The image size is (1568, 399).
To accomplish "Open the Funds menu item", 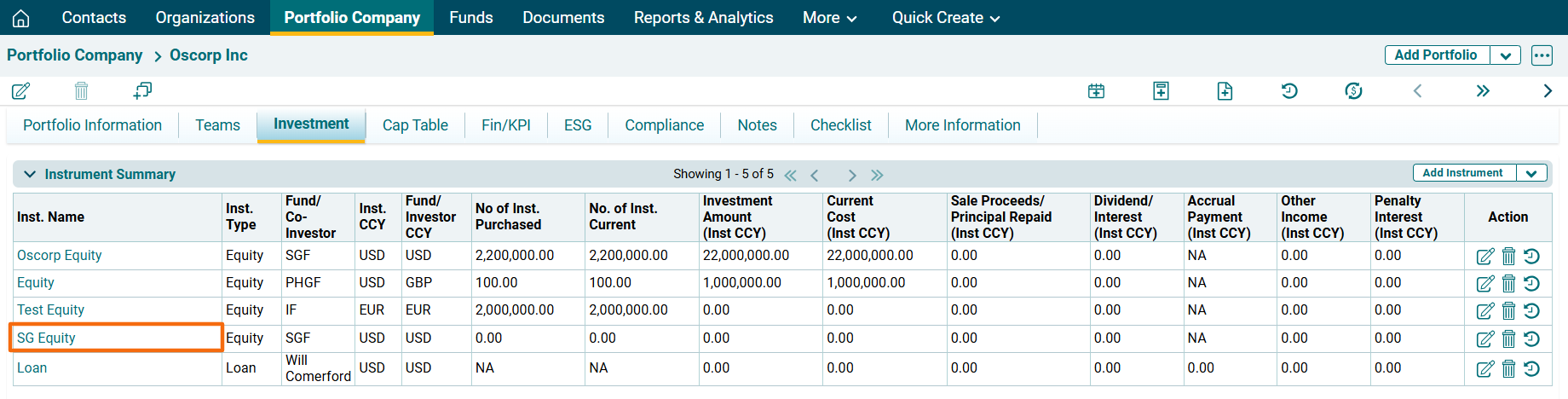I will pos(470,18).
